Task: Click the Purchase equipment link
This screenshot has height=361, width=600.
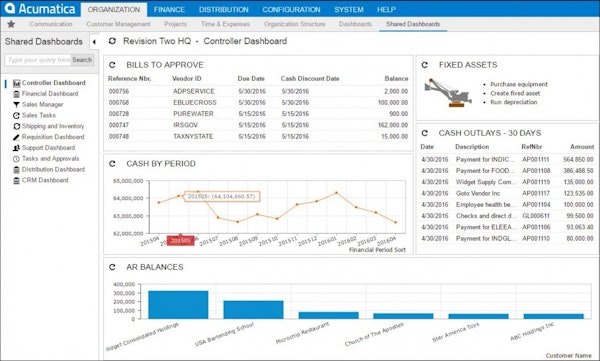Action: (519, 84)
